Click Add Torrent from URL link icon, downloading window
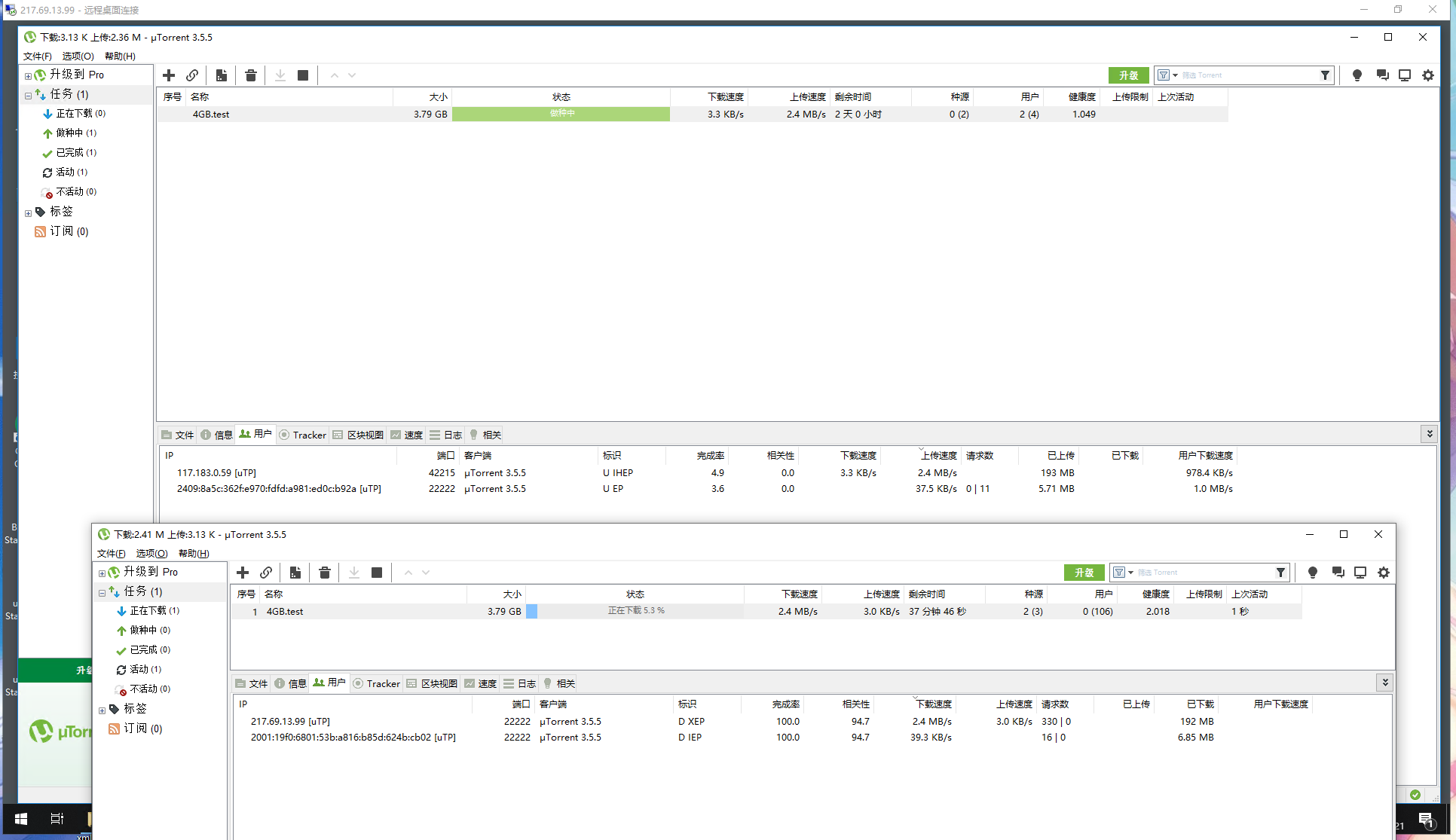Image resolution: width=1456 pixels, height=840 pixels. point(266,573)
